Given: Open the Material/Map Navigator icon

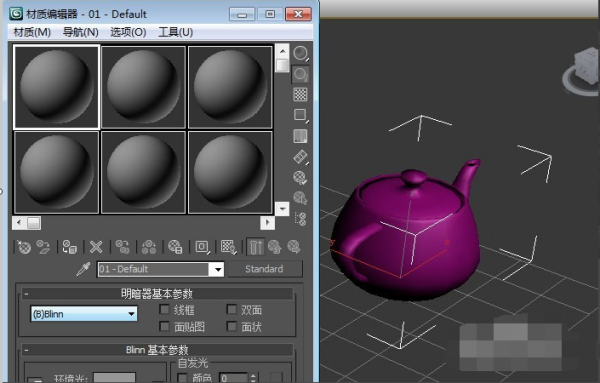Looking at the screenshot, I should pyautogui.click(x=300, y=219).
